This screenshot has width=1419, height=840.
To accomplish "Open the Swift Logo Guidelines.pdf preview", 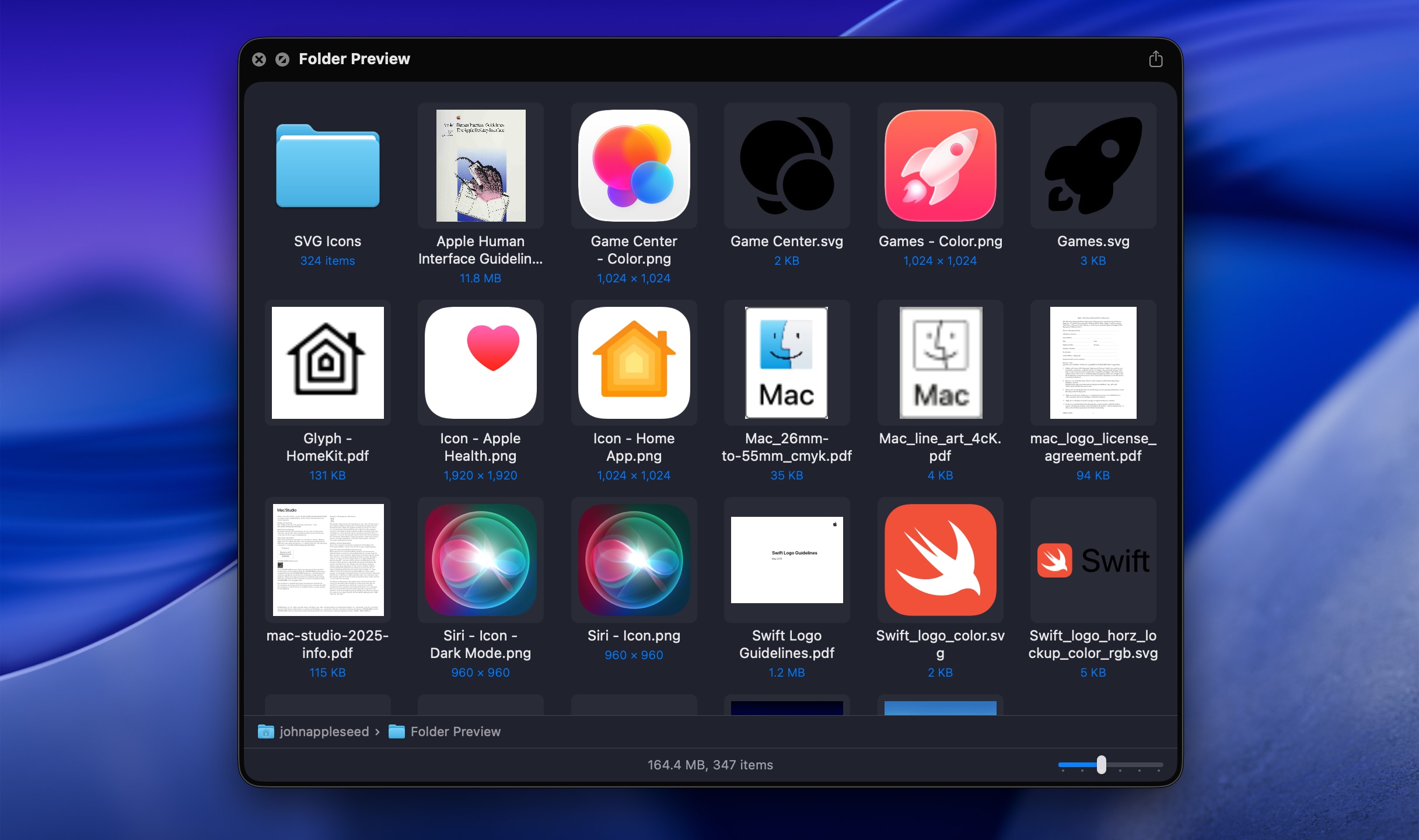I will 787,561.
